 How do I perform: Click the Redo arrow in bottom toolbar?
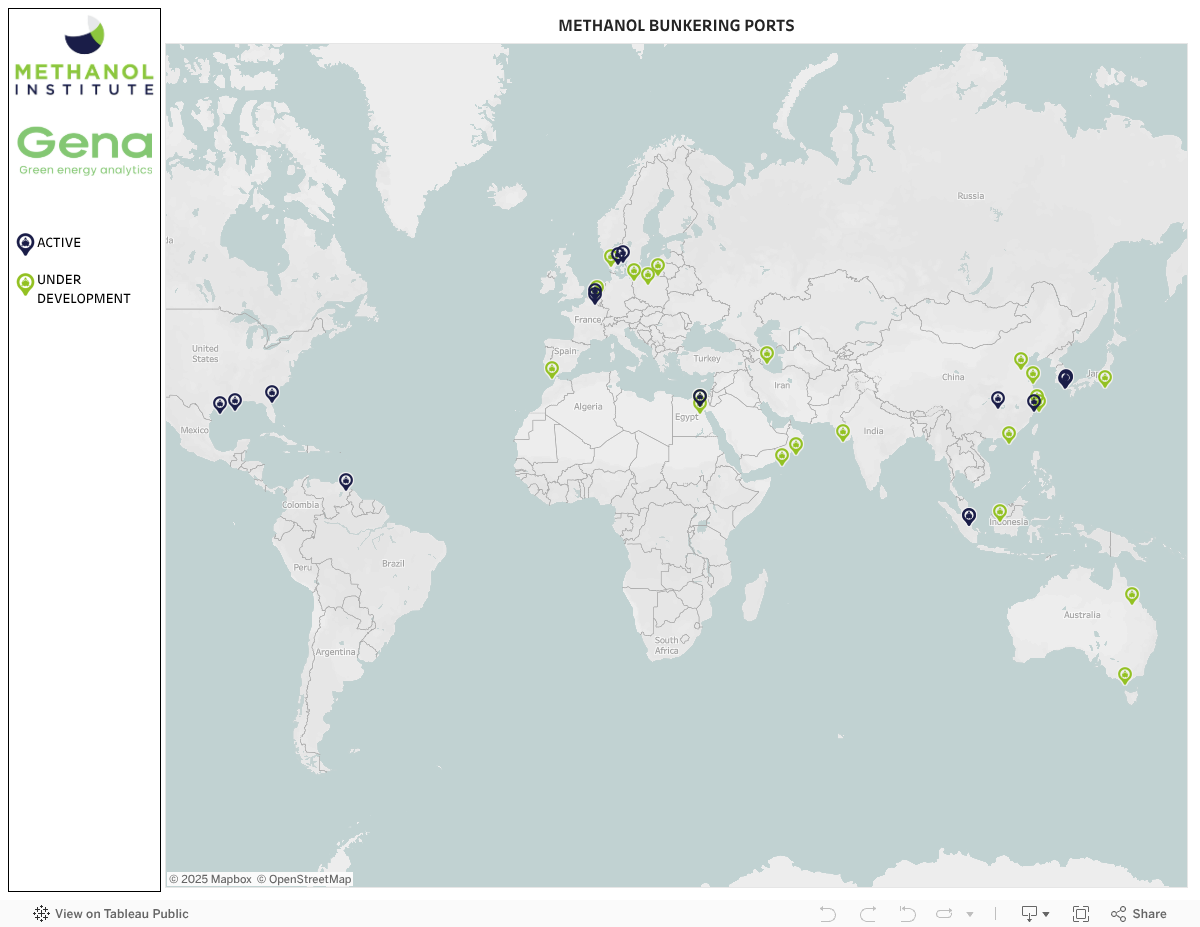(868, 914)
